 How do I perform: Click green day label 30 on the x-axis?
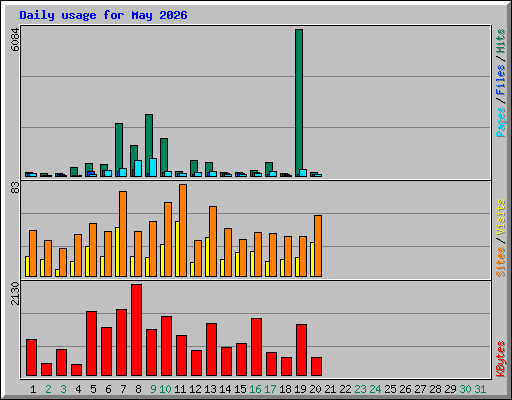pyautogui.click(x=465, y=389)
